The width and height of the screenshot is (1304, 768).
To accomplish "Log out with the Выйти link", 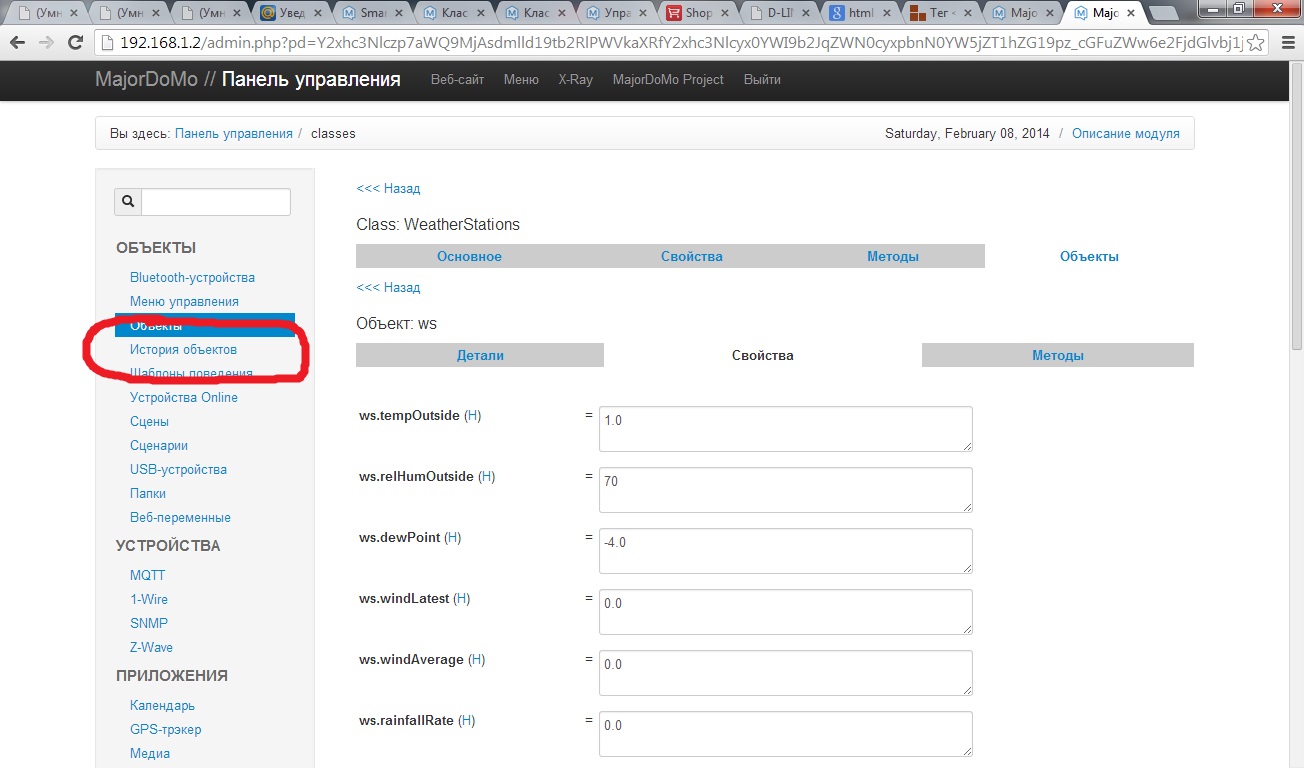I will pyautogui.click(x=762, y=80).
